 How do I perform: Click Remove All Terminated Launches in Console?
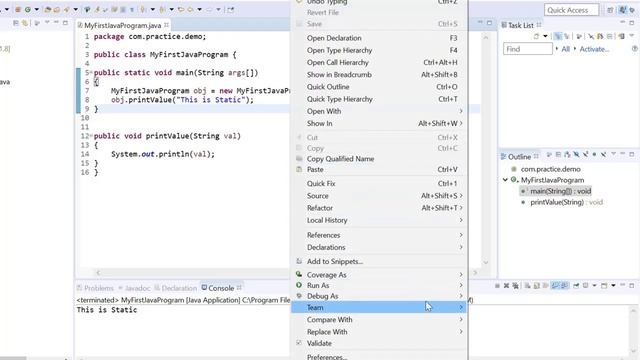[516, 286]
